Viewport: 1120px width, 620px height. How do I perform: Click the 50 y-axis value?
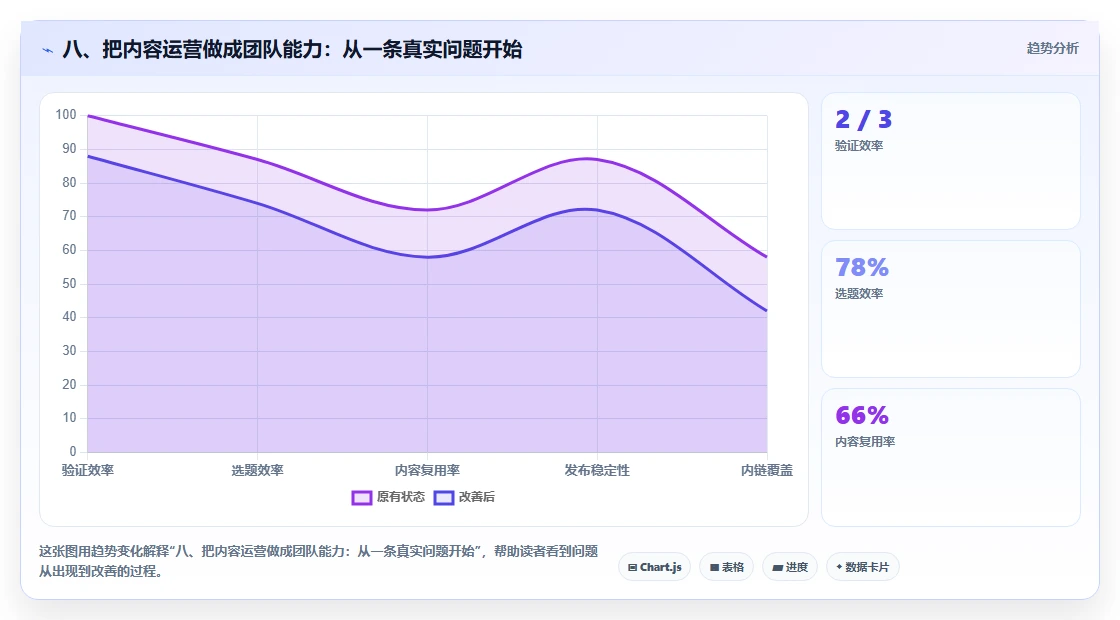[x=69, y=284]
